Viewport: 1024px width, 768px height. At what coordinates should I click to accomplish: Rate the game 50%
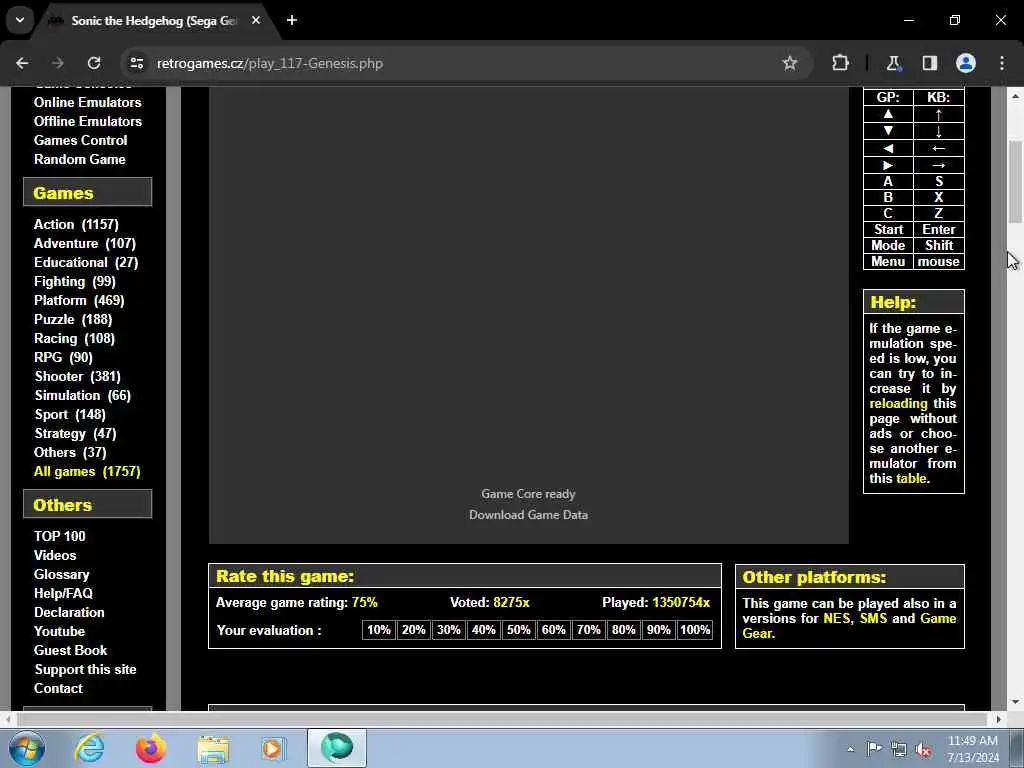(x=519, y=630)
